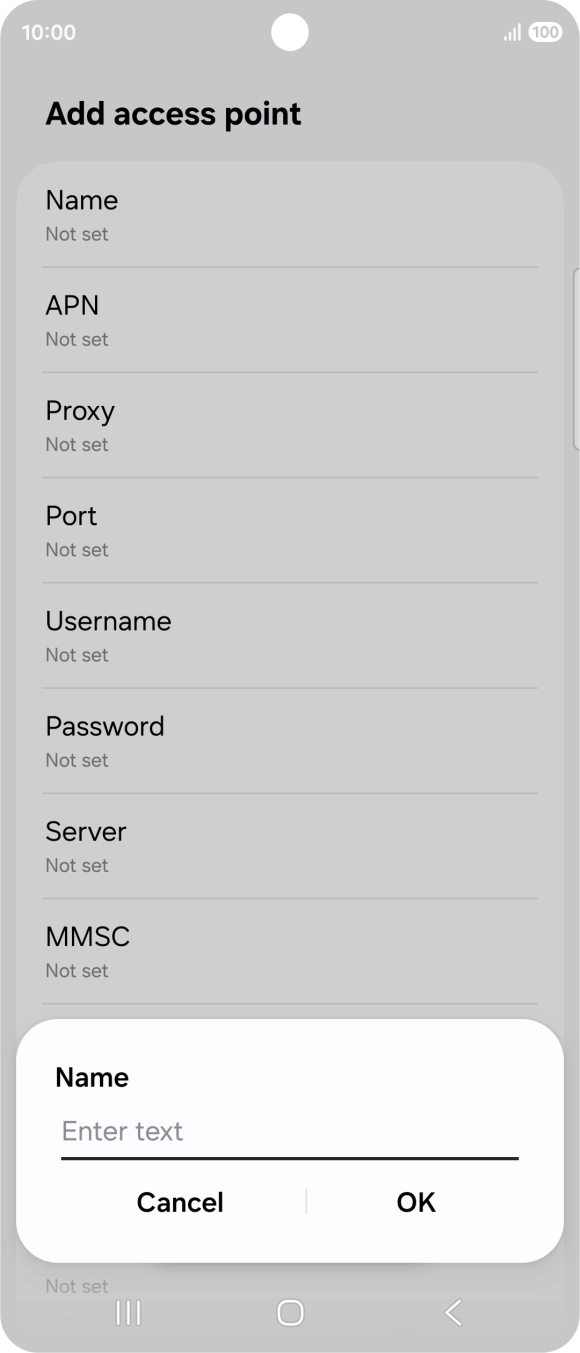Open the APN setting row

(290, 320)
